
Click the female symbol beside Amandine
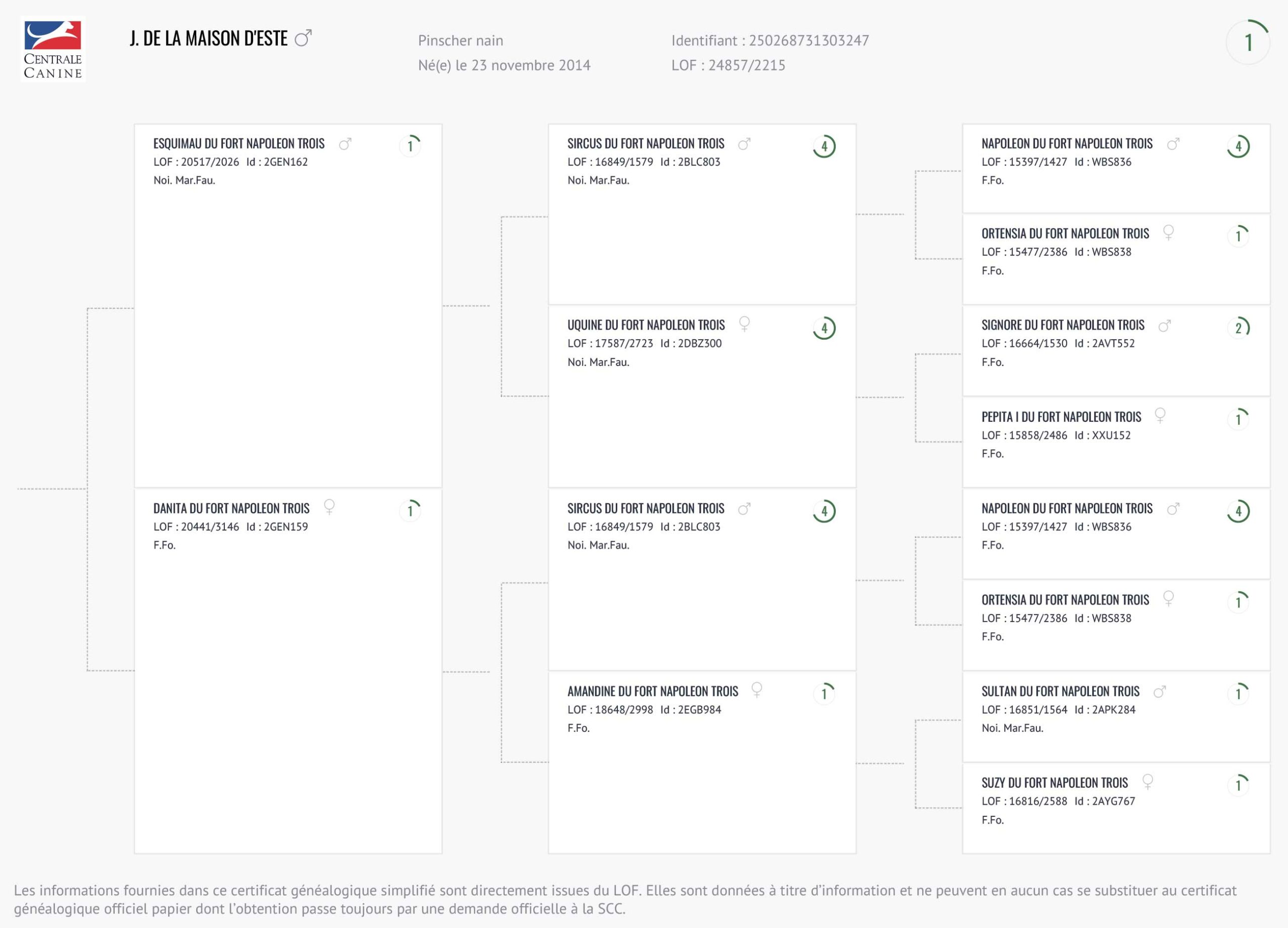[x=756, y=689]
